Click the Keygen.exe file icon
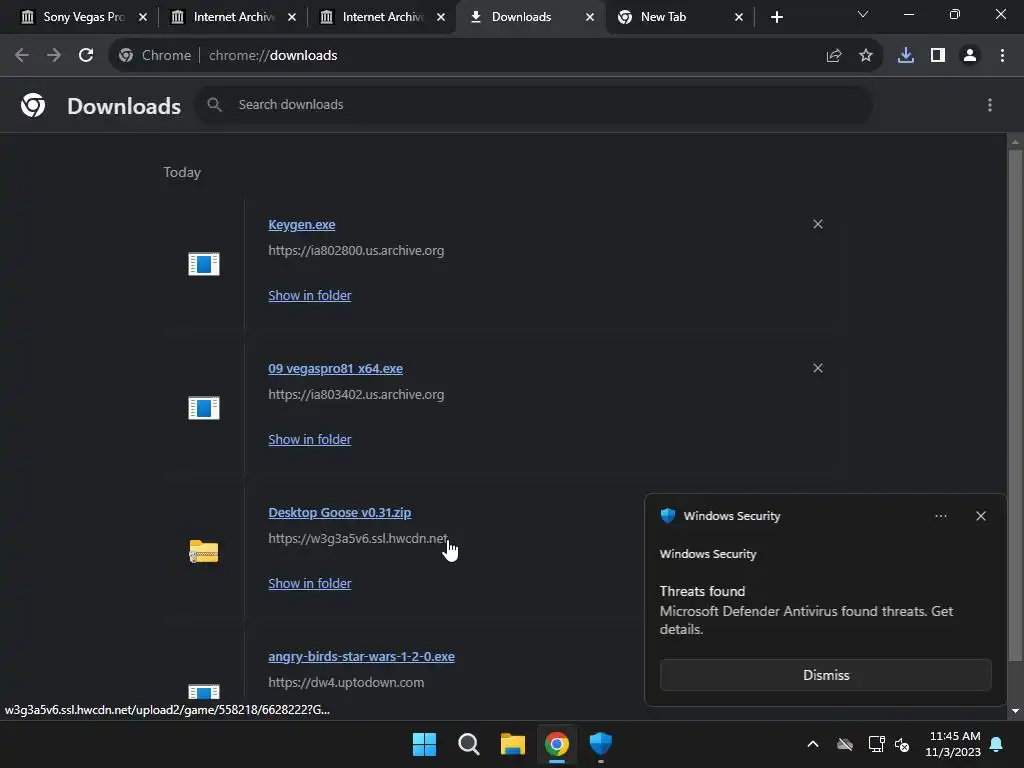 coord(204,264)
